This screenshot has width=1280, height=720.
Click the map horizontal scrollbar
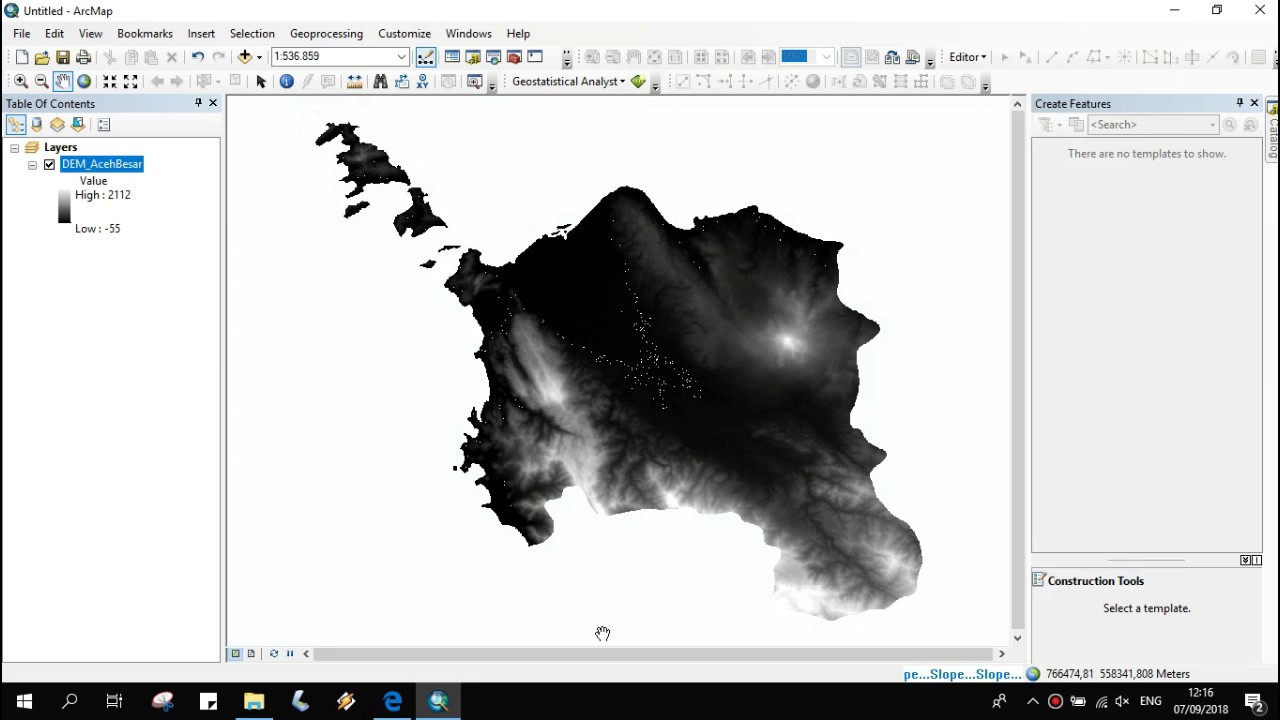coord(654,654)
